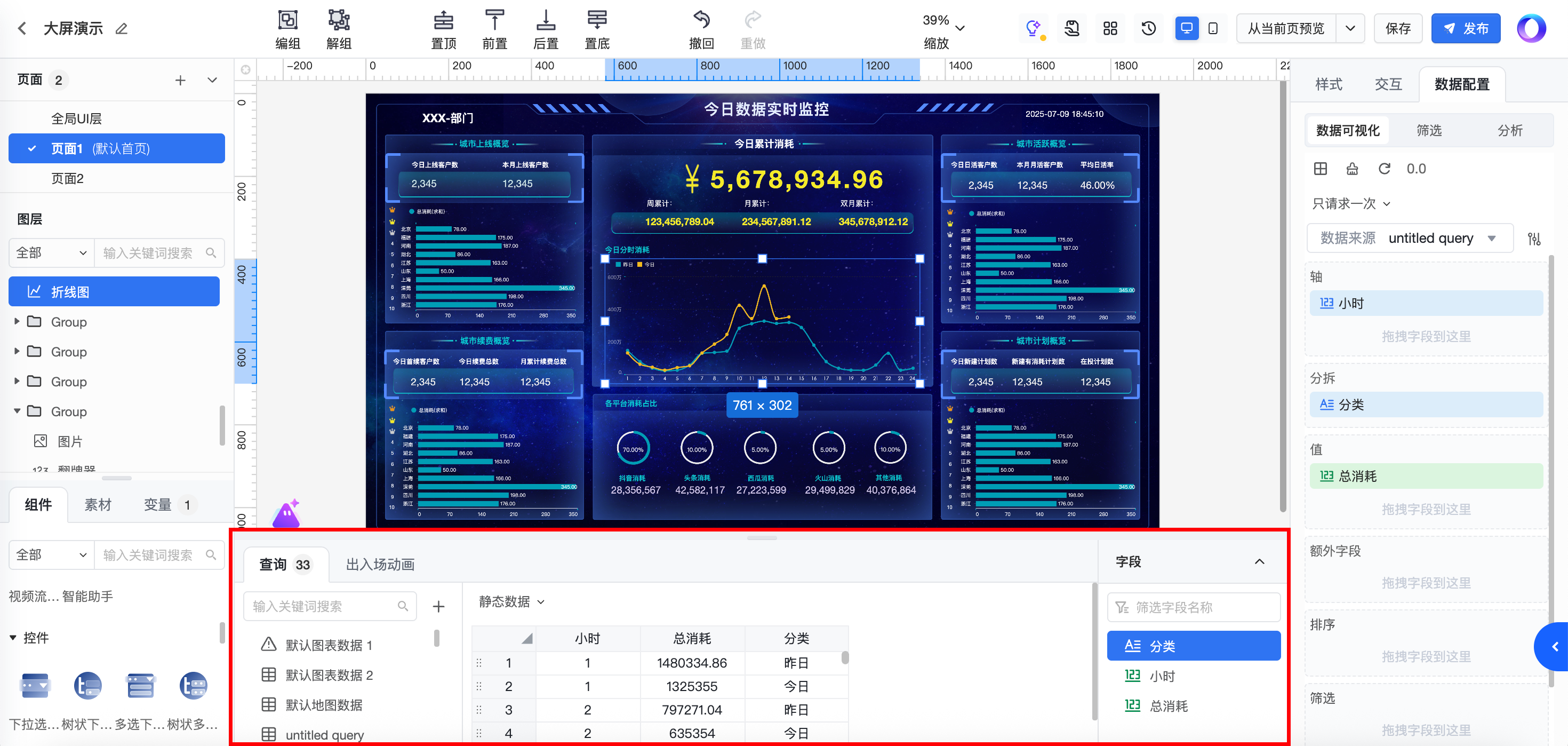
Task: Open the history clock icon
Action: (x=1148, y=29)
